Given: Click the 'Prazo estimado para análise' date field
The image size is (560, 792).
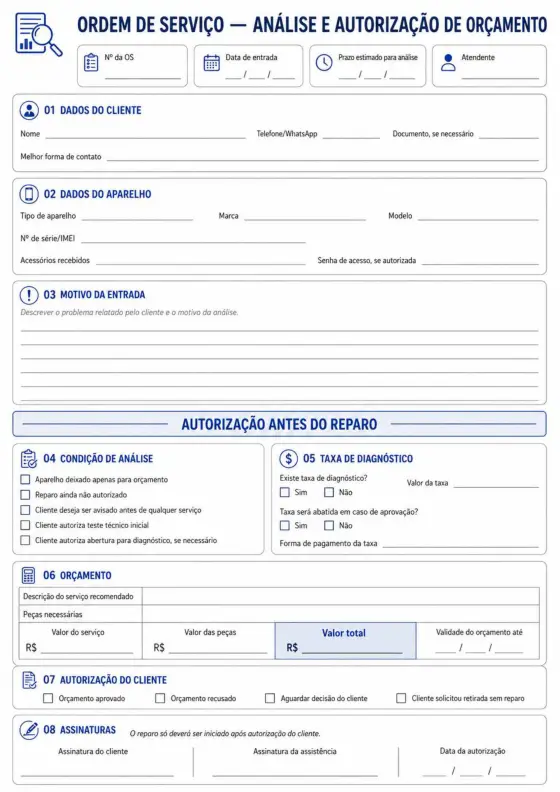Looking at the screenshot, I should pyautogui.click(x=377, y=75).
